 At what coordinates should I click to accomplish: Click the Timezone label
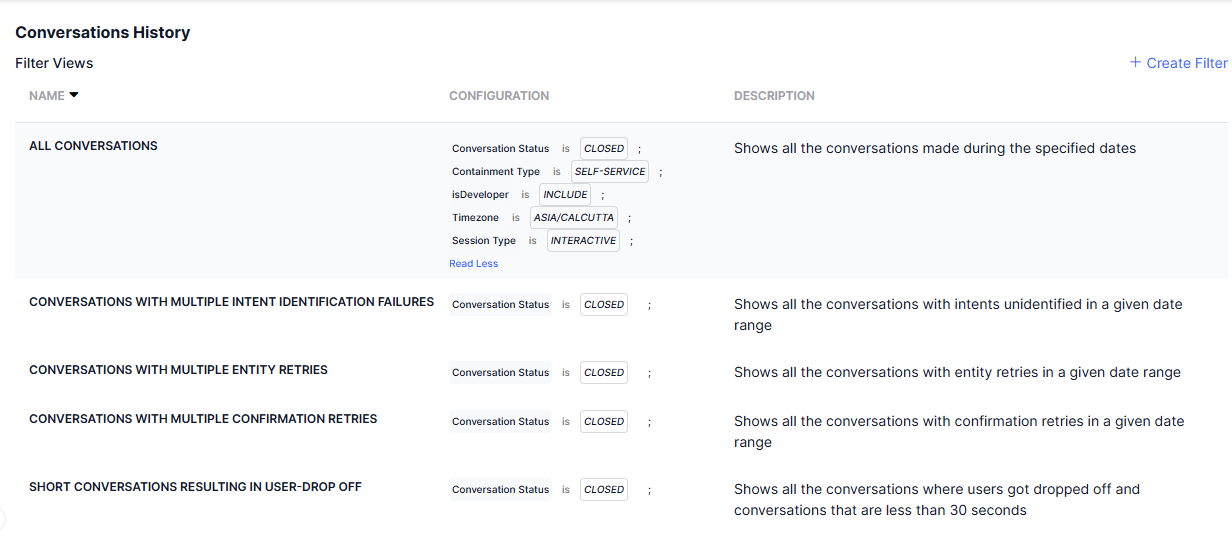pos(475,218)
